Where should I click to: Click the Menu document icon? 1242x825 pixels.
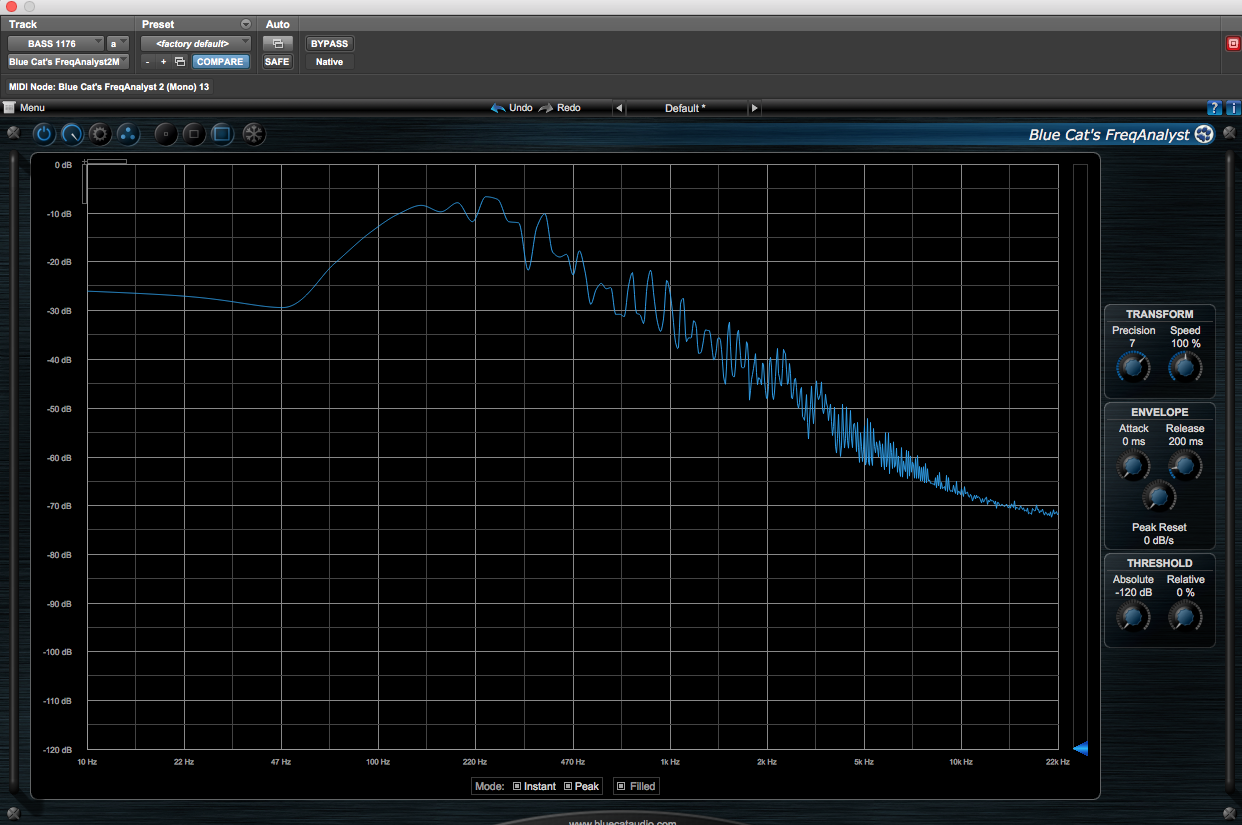[9, 107]
